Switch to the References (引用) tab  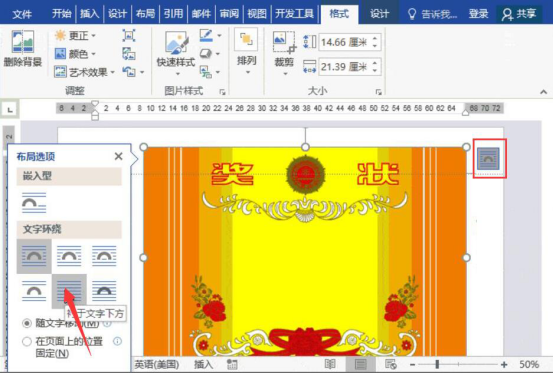tap(173, 14)
